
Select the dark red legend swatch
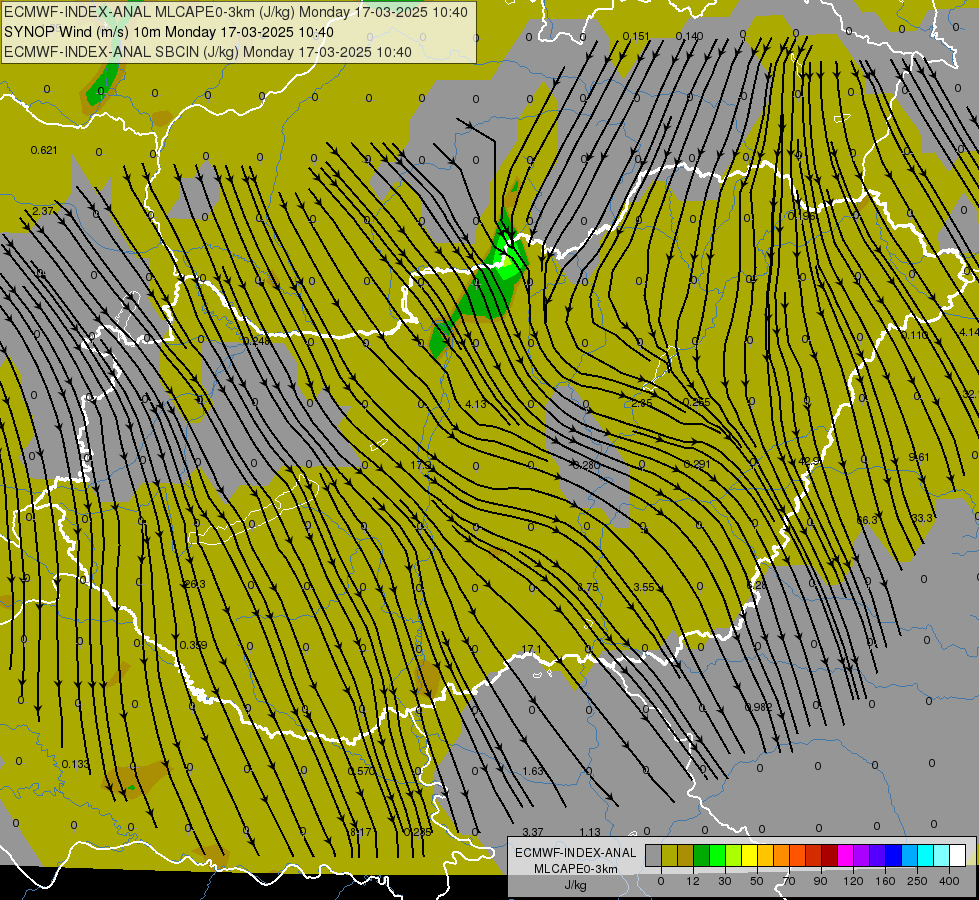pyautogui.click(x=829, y=855)
